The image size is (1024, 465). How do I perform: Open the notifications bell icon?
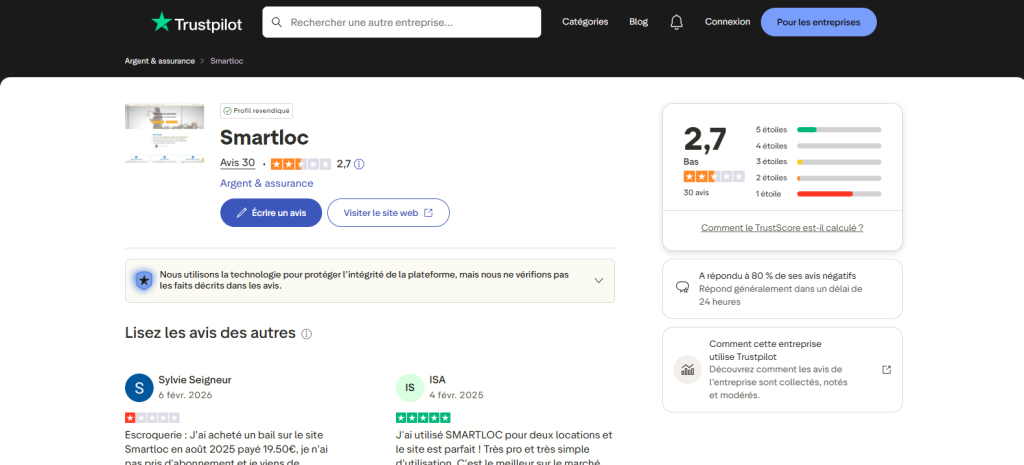coord(677,22)
